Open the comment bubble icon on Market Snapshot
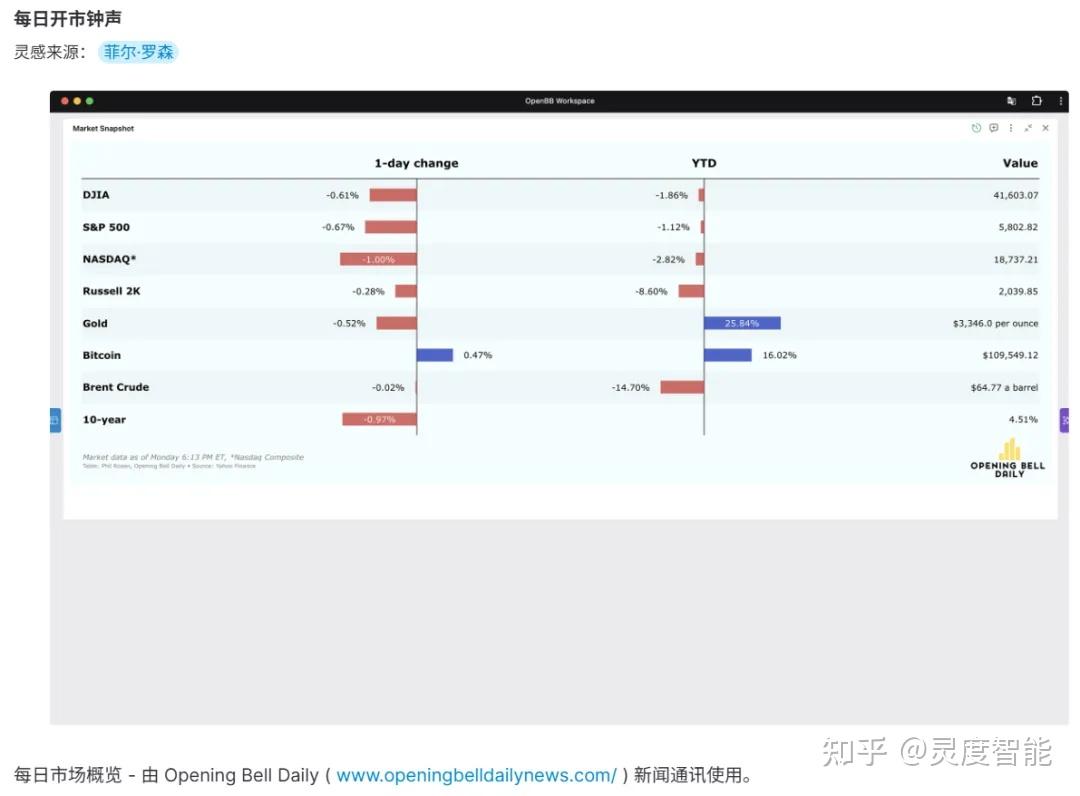The height and width of the screenshot is (796, 1080). tap(993, 128)
